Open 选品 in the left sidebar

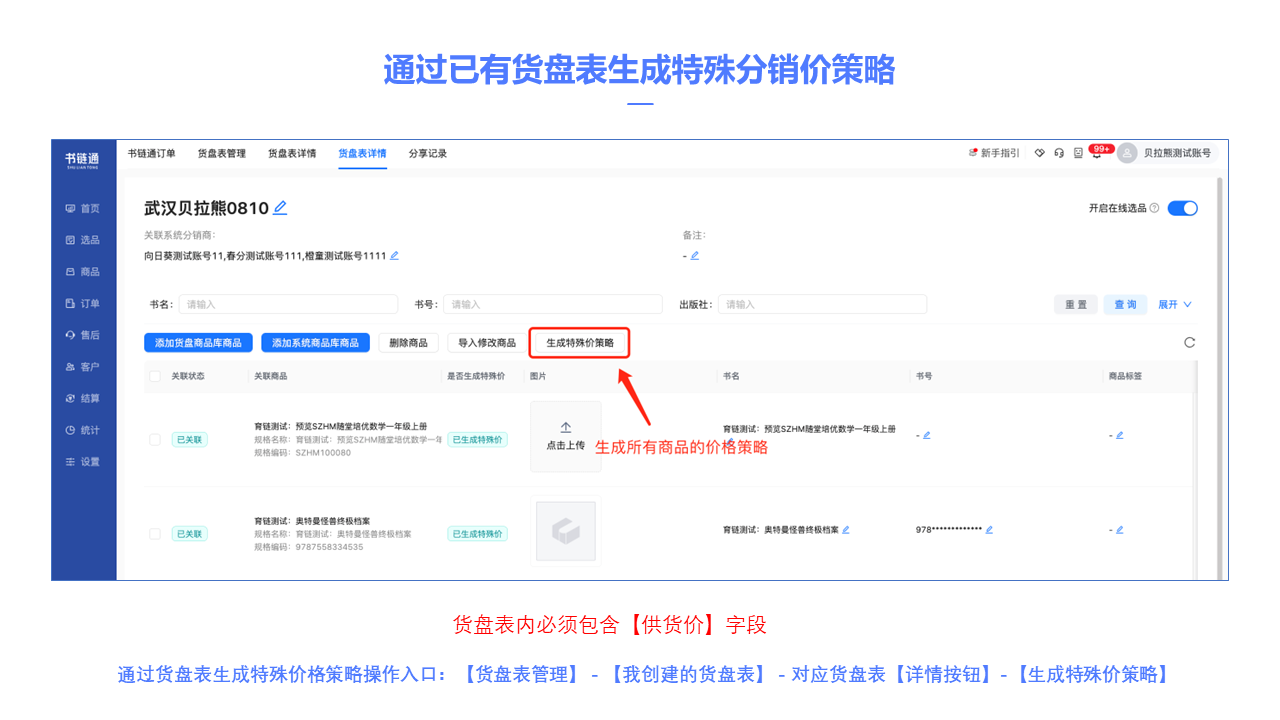point(83,240)
